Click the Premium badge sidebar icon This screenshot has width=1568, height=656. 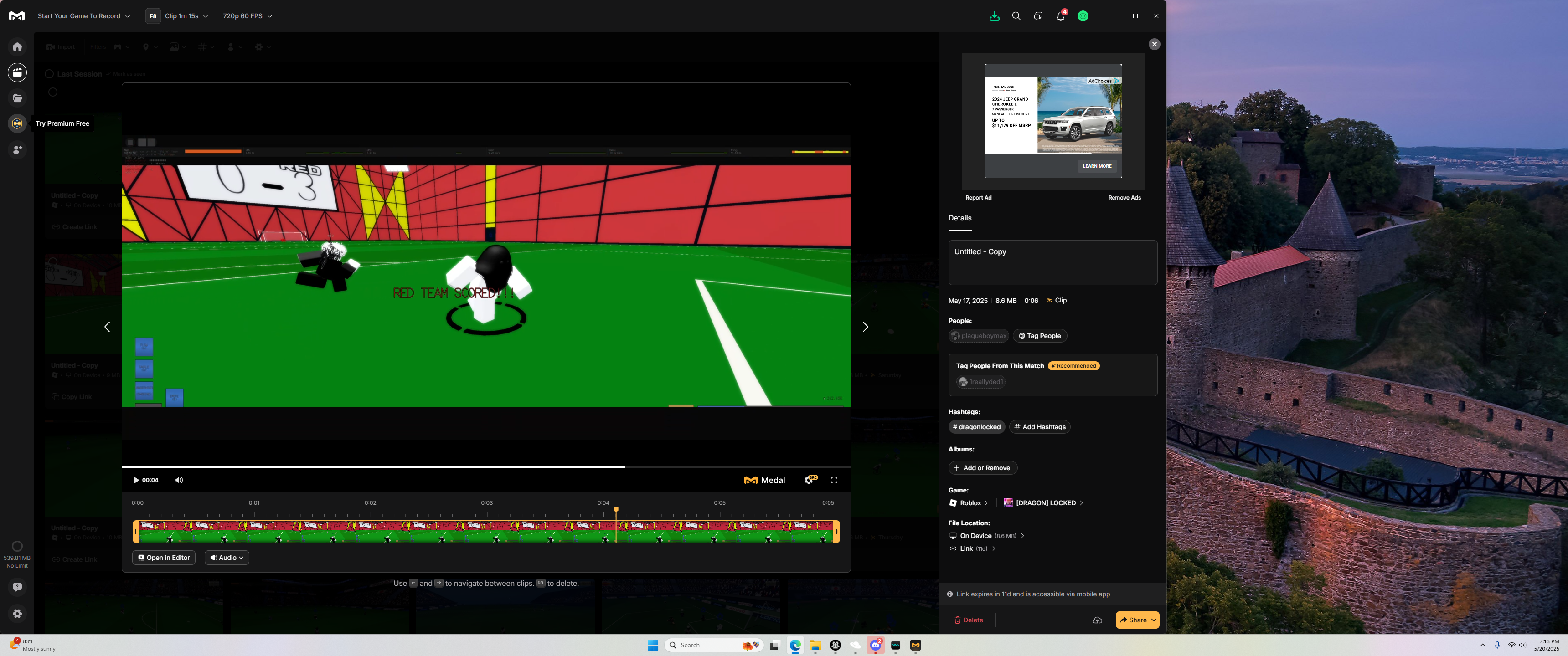click(x=17, y=123)
